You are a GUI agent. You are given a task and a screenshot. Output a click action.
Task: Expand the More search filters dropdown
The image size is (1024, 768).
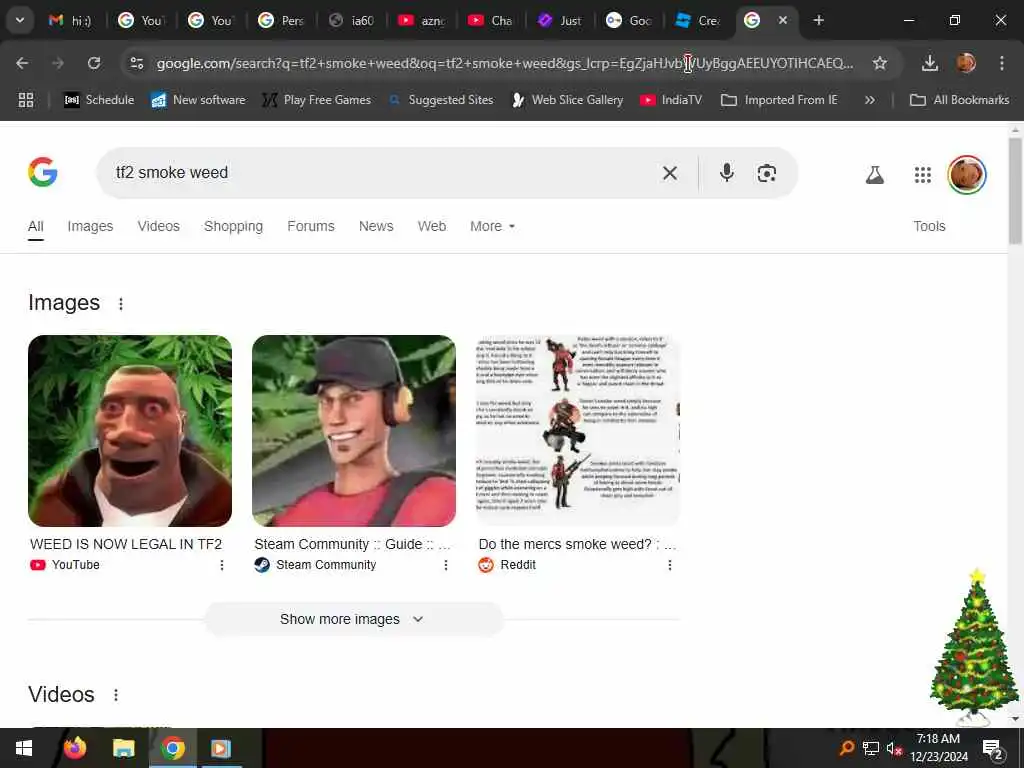[x=492, y=226]
